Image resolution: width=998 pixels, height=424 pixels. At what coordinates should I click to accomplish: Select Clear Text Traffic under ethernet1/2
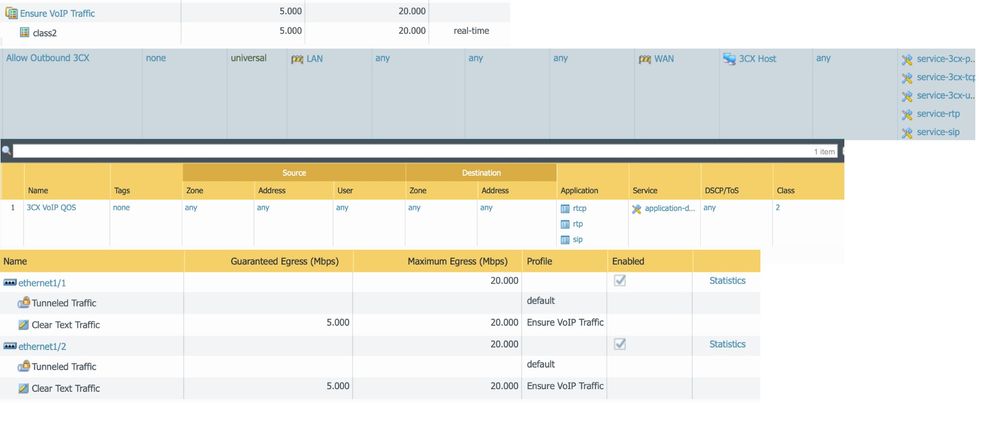click(65, 388)
